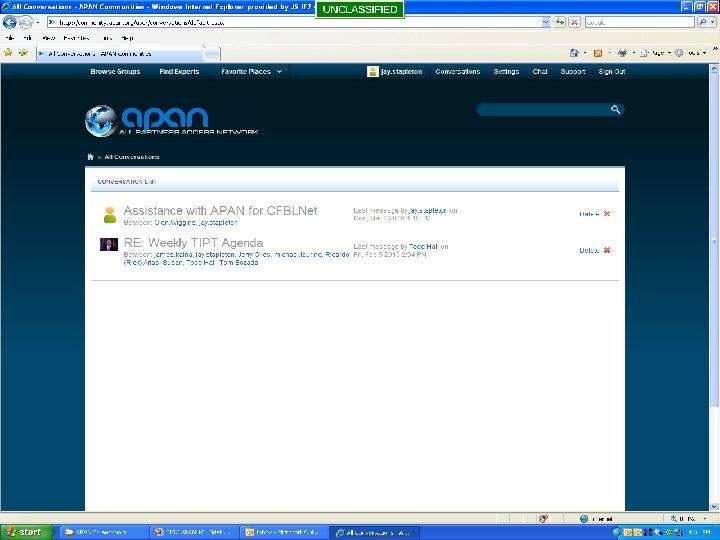720x540 pixels.
Task: Open the zoom level dropdown in status bar
Action: (x=705, y=519)
